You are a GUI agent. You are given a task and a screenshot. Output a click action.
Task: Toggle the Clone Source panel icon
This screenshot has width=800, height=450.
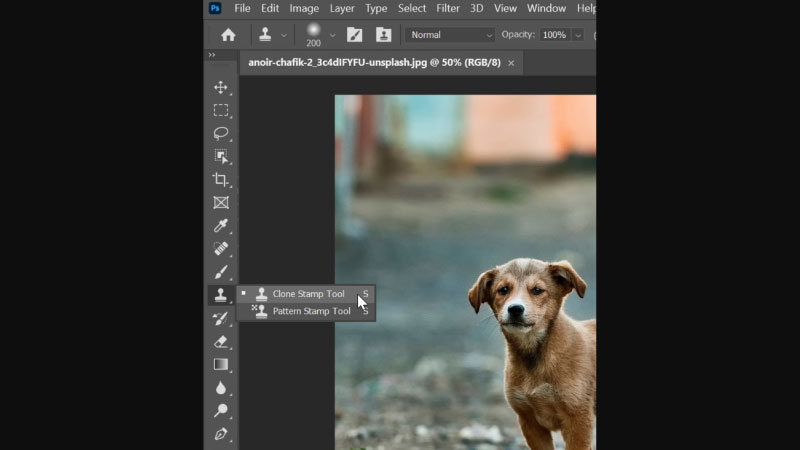point(383,35)
